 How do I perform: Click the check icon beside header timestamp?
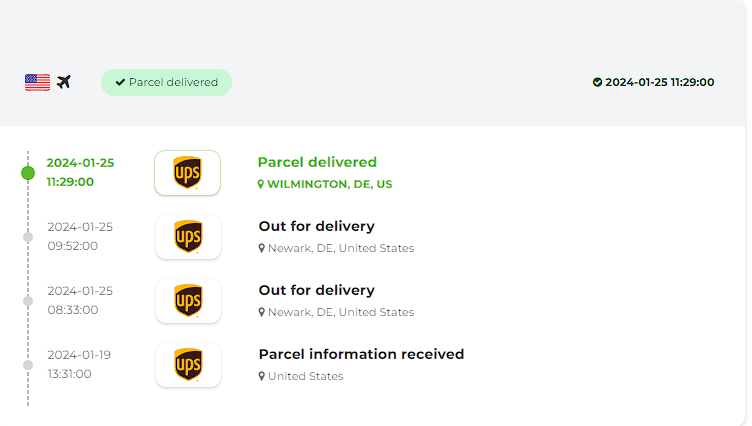(x=597, y=83)
